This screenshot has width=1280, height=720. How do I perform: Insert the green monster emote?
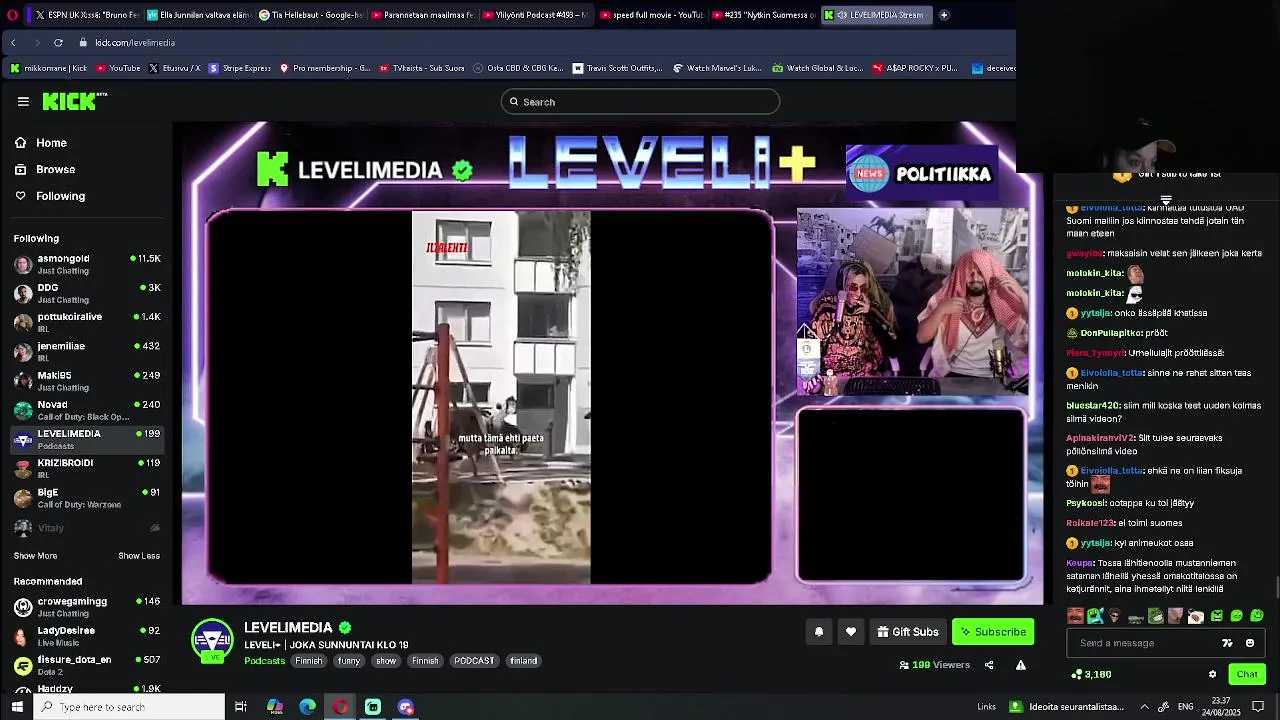[x=1095, y=616]
